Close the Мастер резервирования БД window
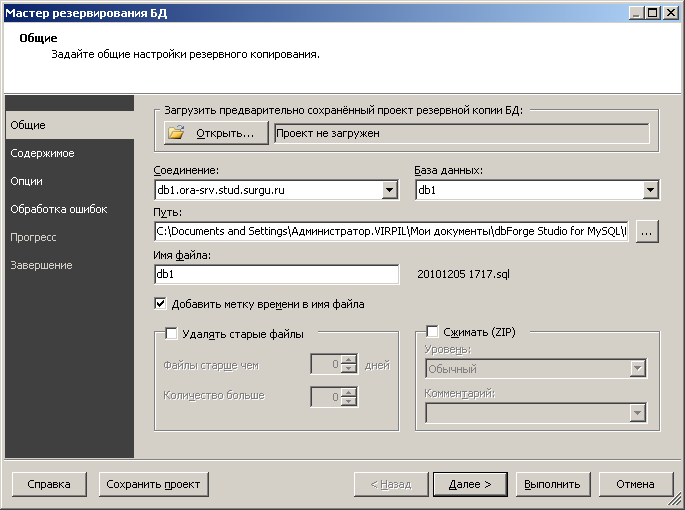 [670, 13]
